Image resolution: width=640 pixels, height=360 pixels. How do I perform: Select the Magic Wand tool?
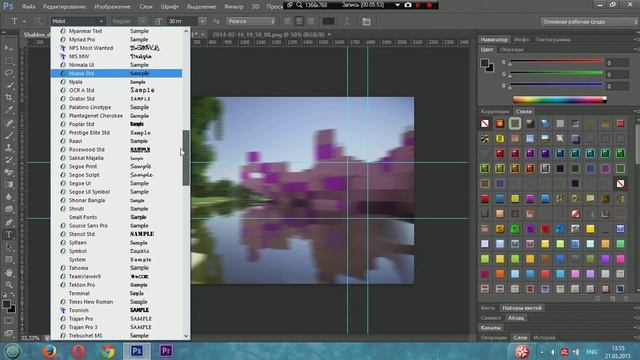(9, 86)
